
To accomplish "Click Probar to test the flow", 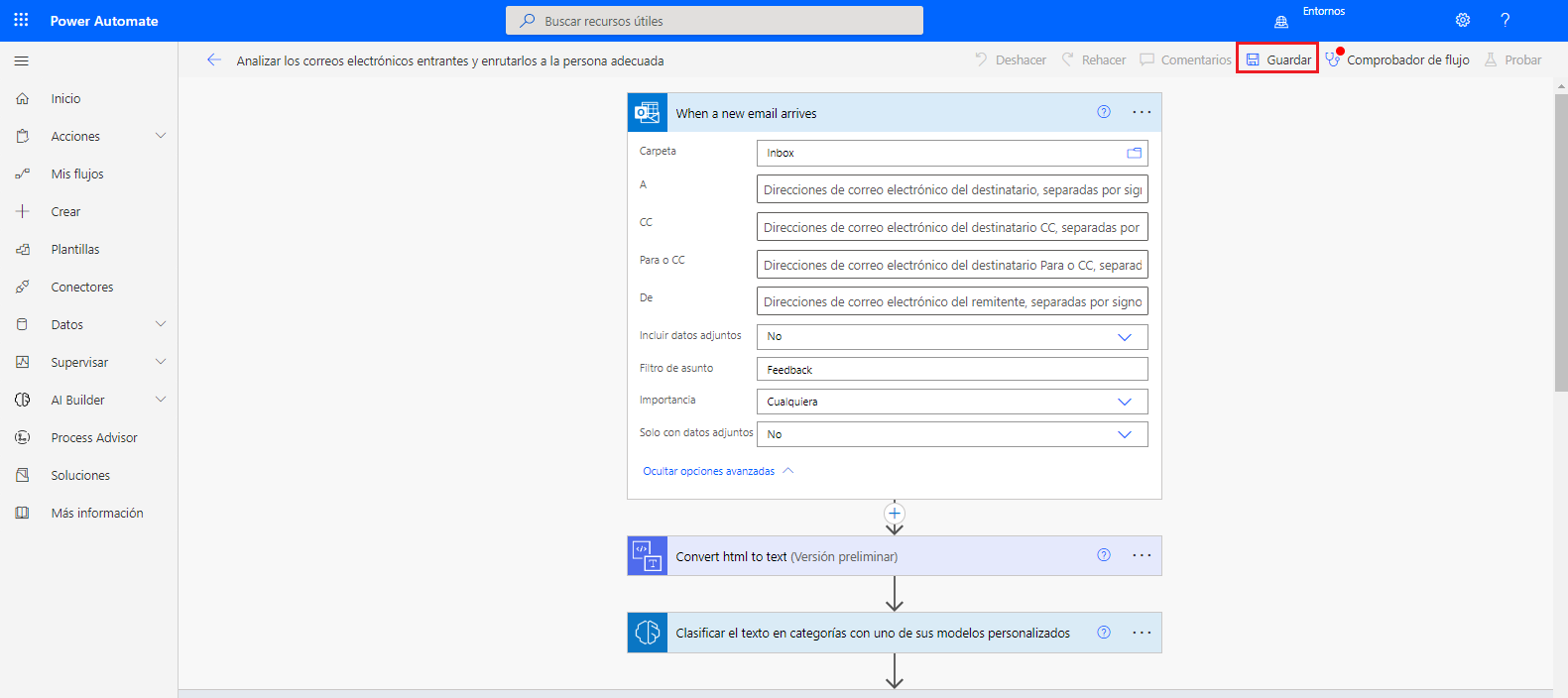I will tap(1512, 59).
